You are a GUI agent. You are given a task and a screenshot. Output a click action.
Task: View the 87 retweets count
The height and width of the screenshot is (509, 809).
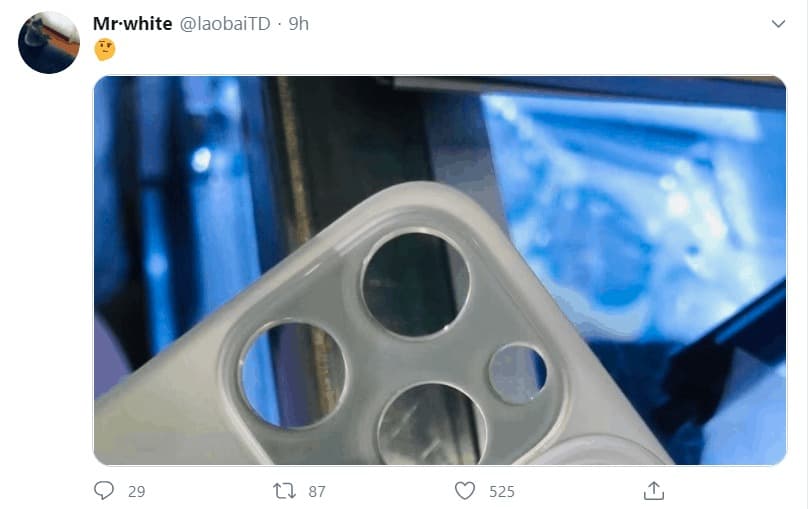coord(317,492)
